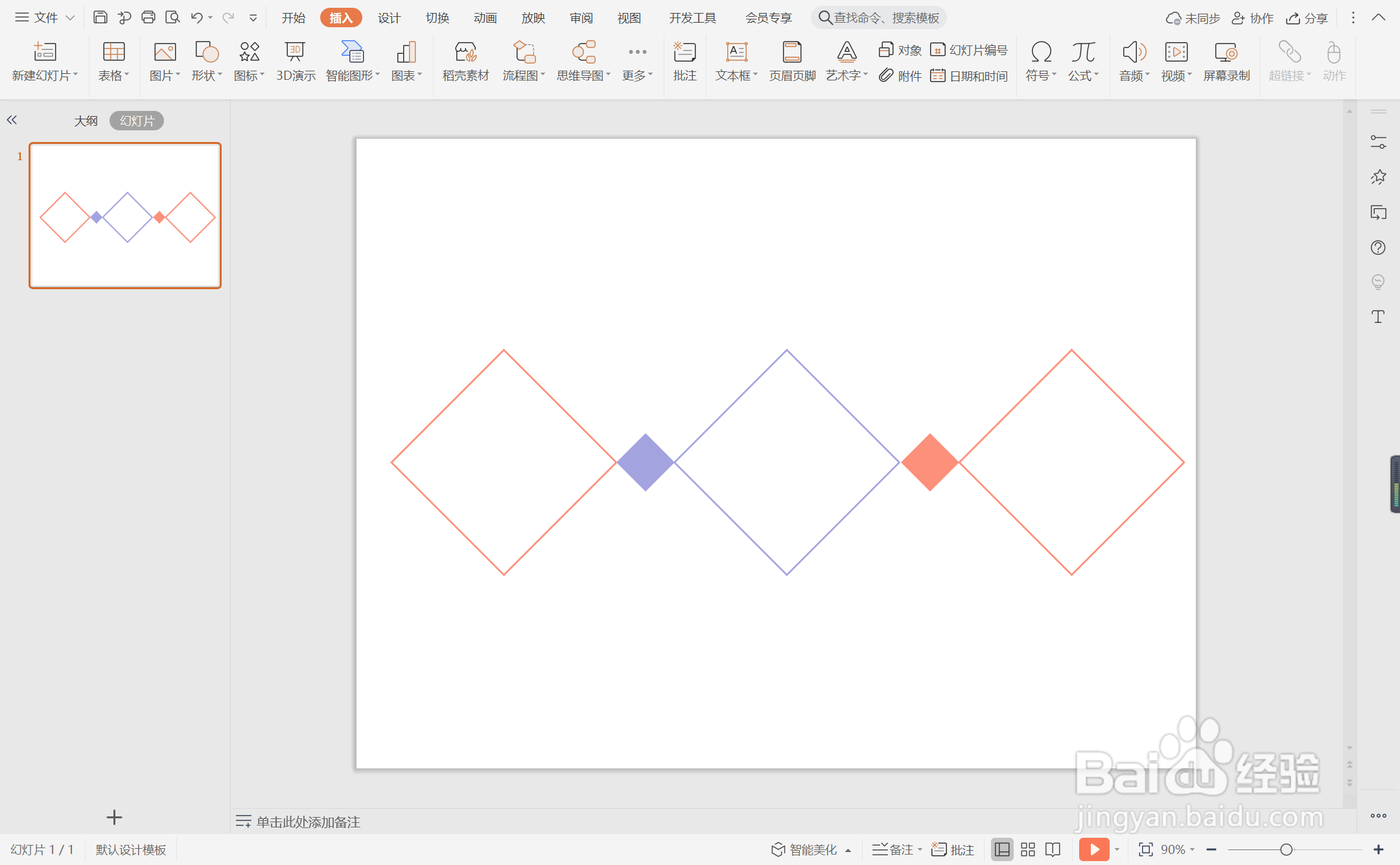
Task: Expand the 智能美化 options arrow
Action: pyautogui.click(x=848, y=850)
